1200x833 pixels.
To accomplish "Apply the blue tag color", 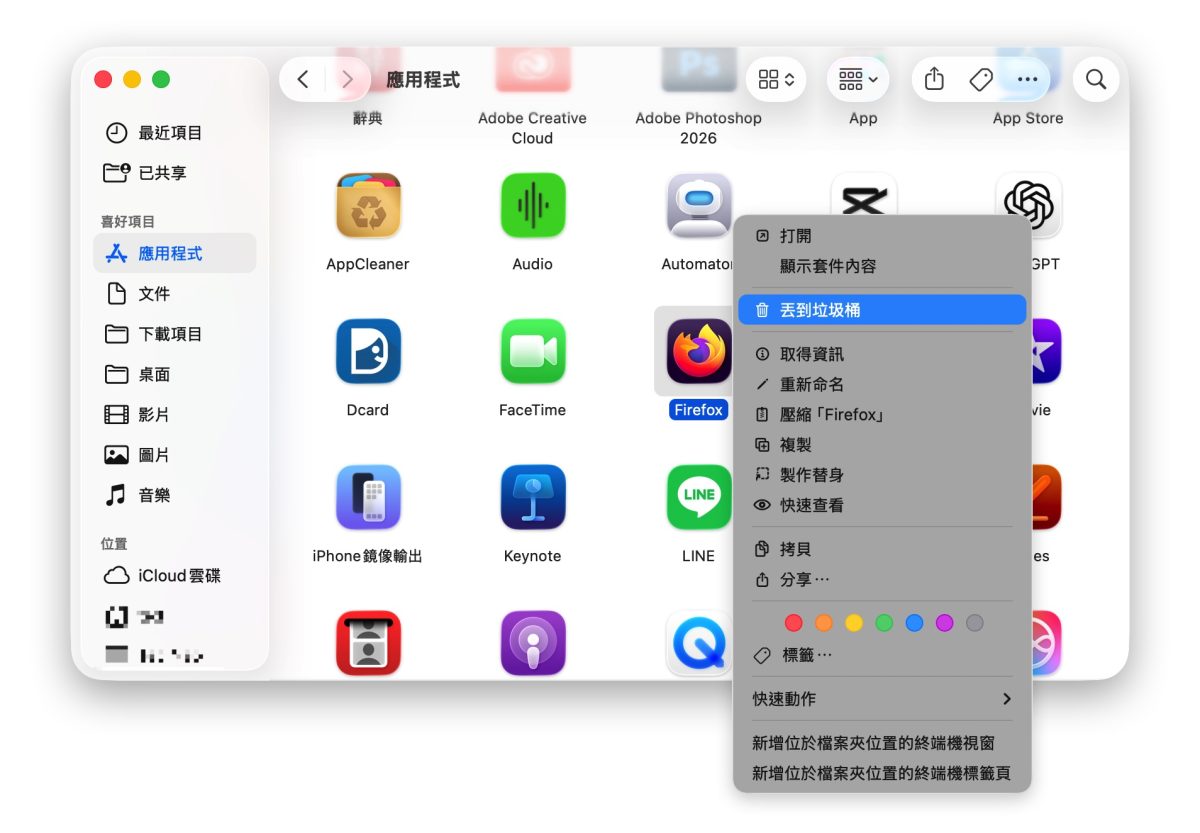I will tap(914, 623).
